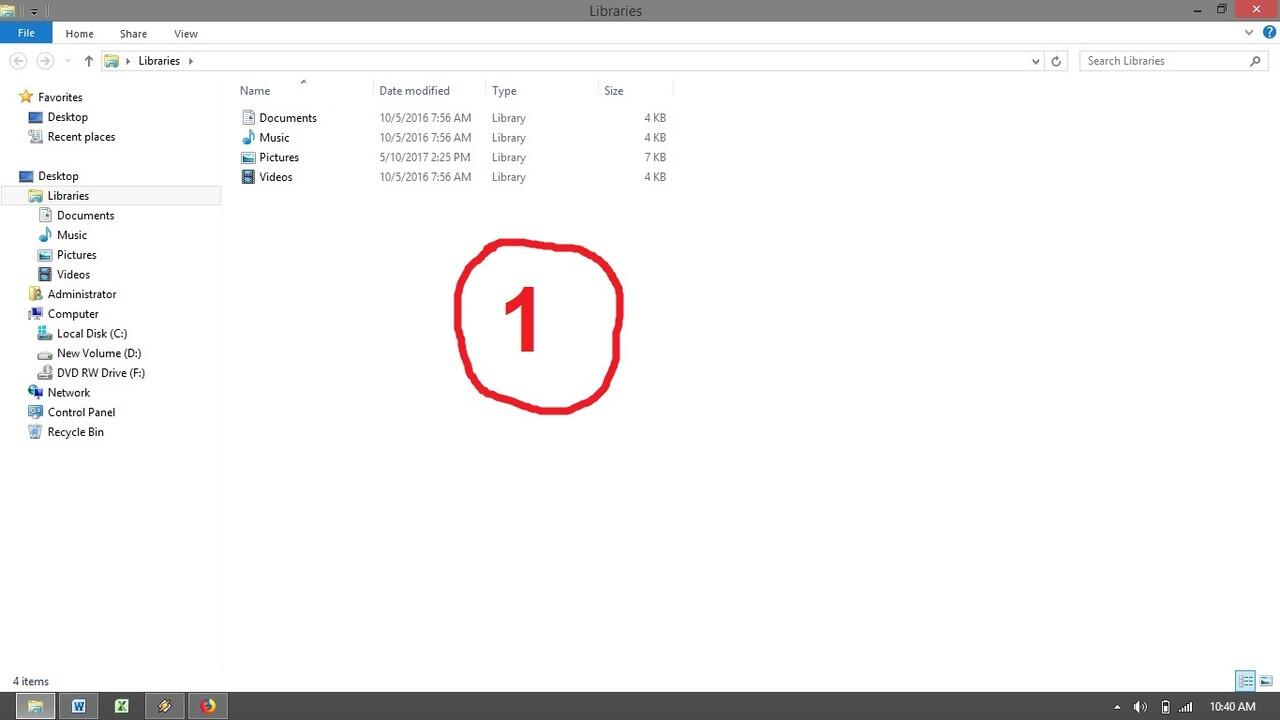This screenshot has width=1280, height=720.
Task: Show hidden system tray icons
Action: (x=1117, y=707)
